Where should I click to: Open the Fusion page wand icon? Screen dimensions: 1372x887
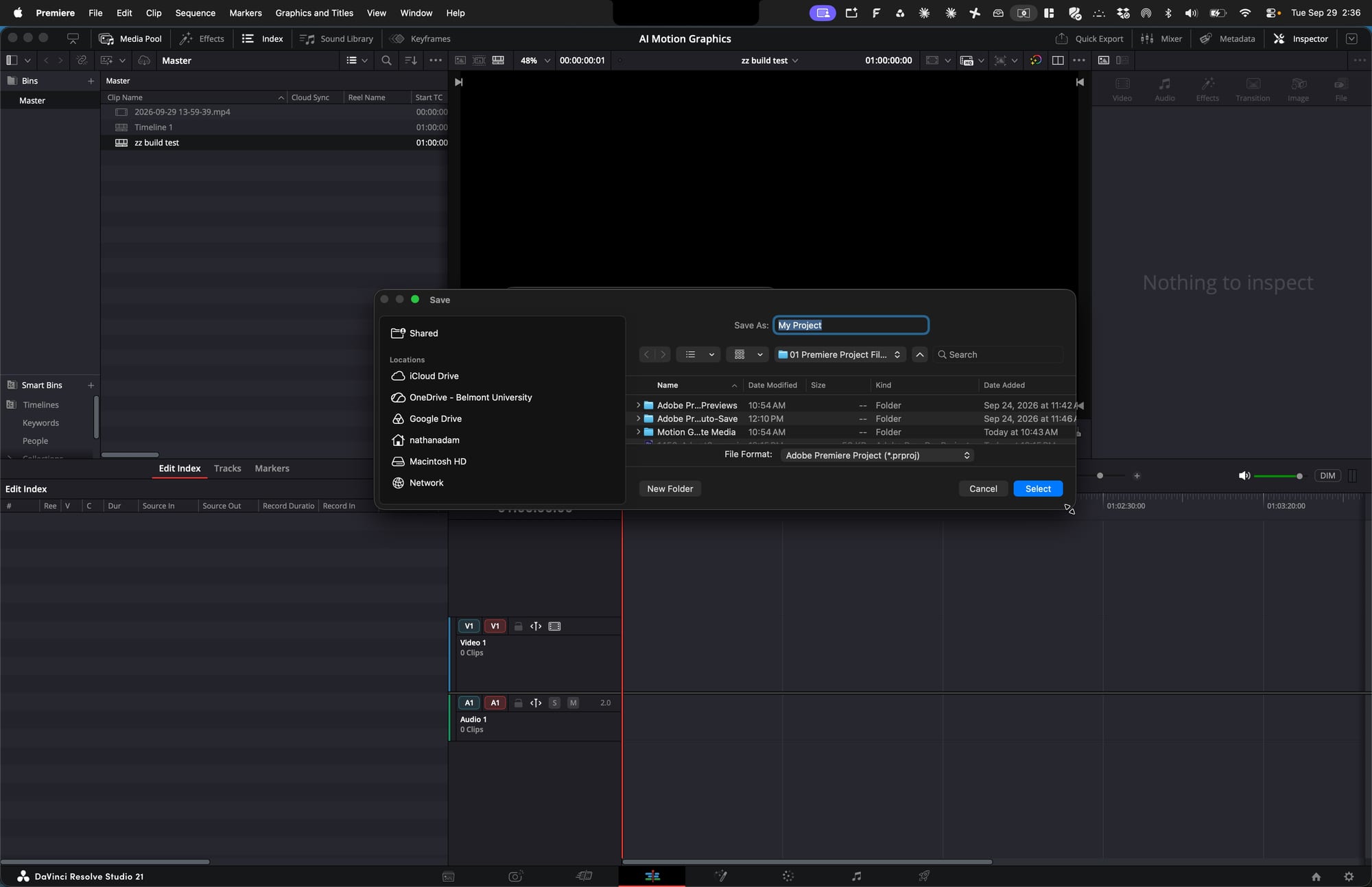[721, 876]
